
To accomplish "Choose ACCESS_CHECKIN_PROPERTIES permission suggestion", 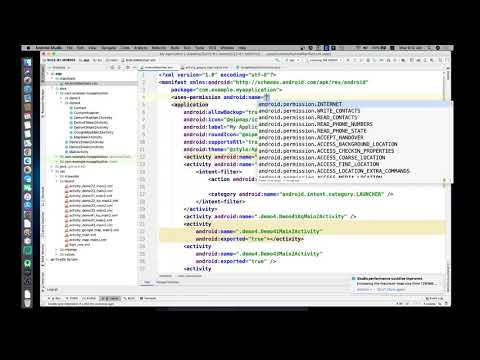I will pos(354,151).
